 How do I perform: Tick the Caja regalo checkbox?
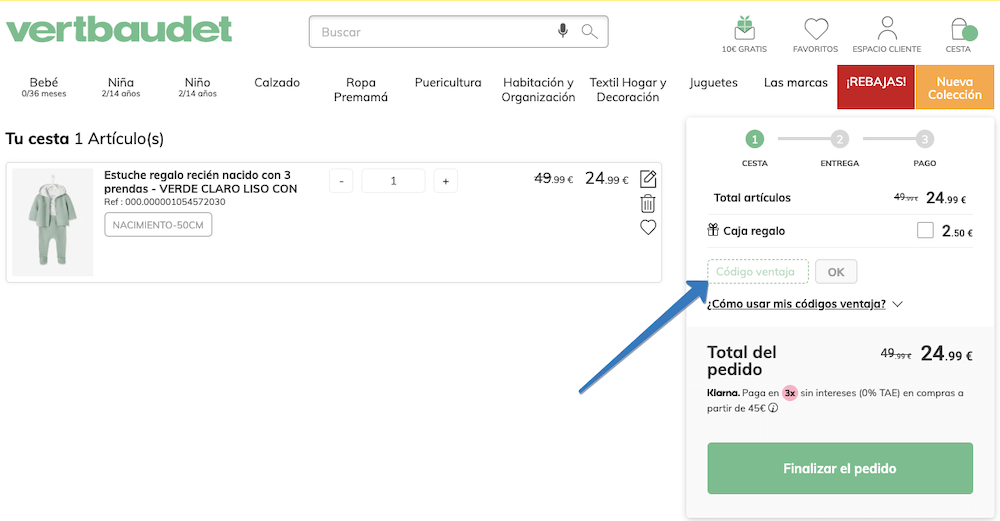tap(925, 230)
